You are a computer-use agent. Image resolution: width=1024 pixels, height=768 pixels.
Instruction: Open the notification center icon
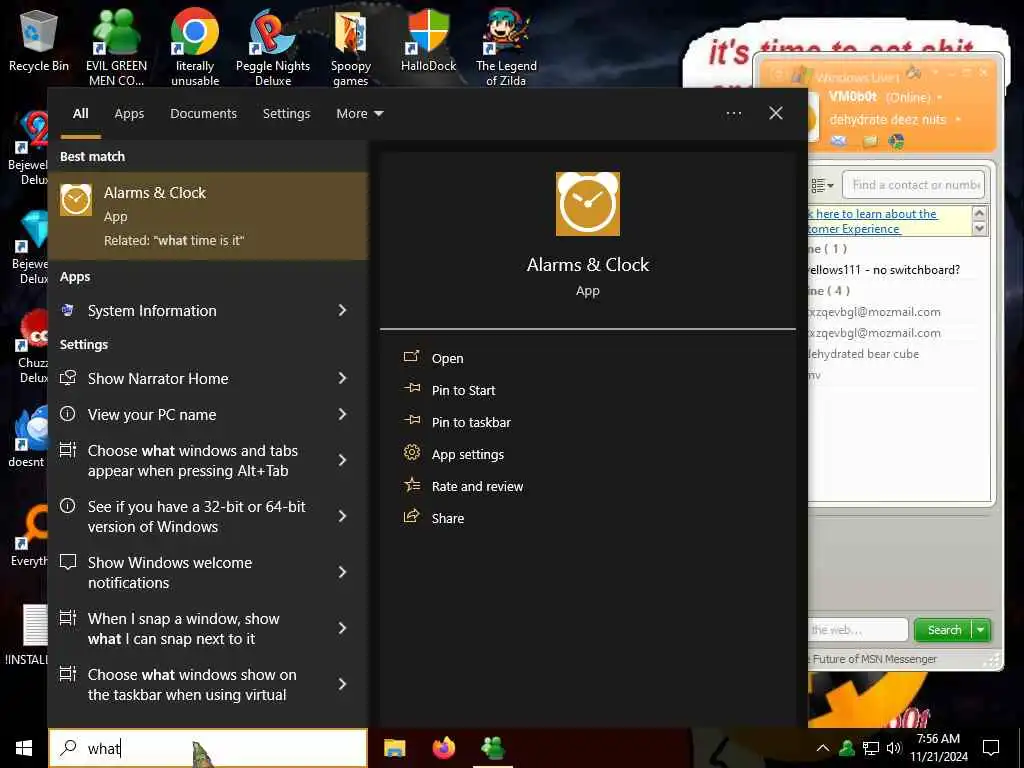tap(991, 748)
